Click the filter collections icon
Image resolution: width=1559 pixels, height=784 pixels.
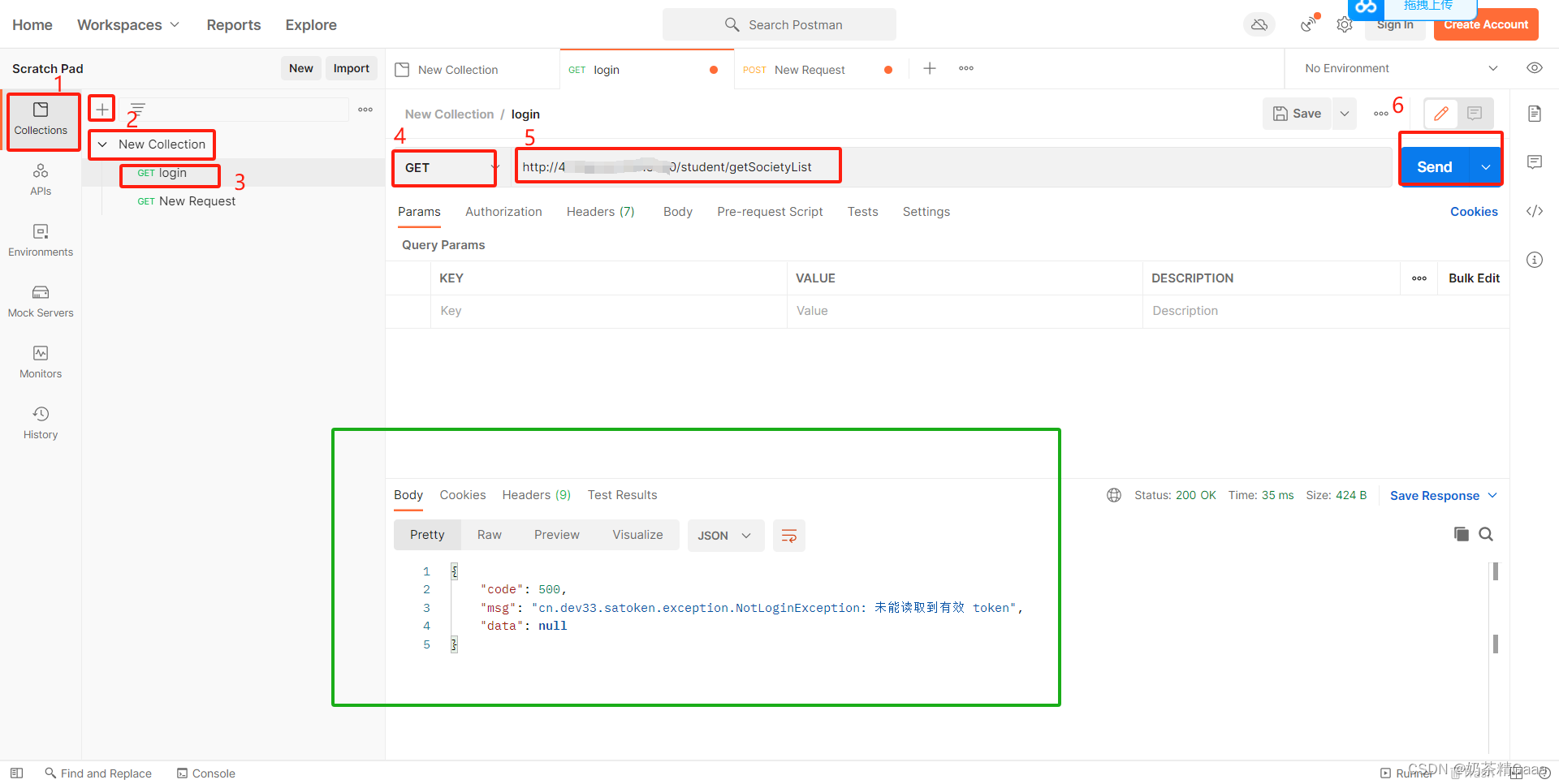[x=138, y=109]
